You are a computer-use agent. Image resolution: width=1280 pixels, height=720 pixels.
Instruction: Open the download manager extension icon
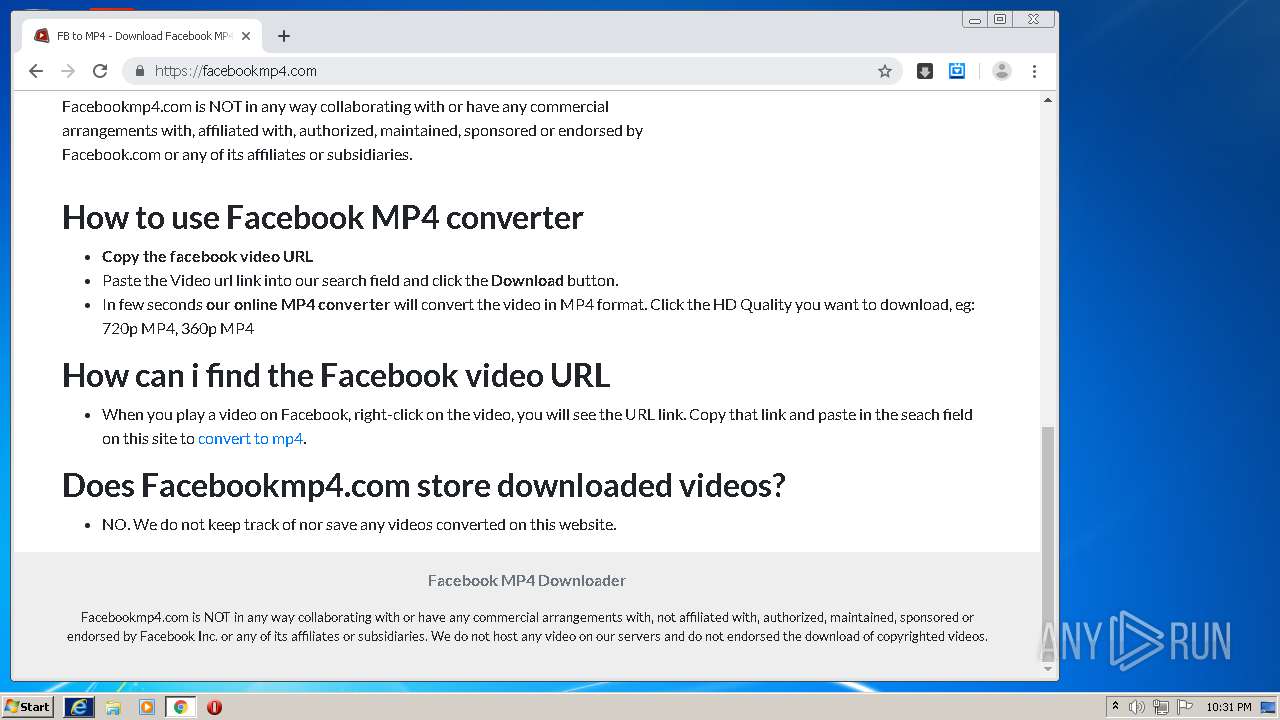pos(925,71)
